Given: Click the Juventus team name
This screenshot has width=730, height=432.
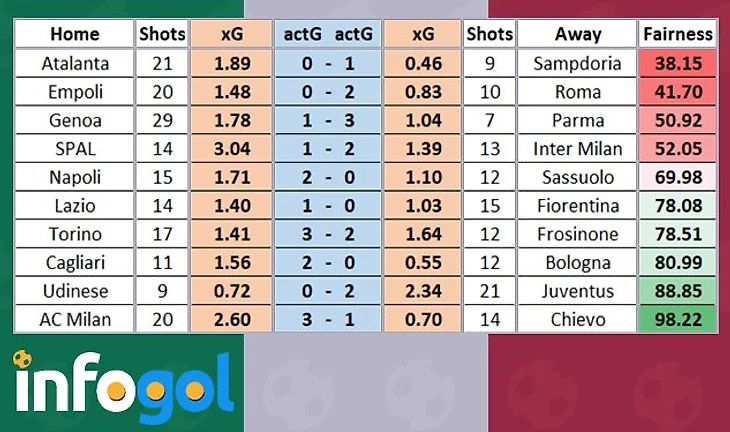Looking at the screenshot, I should tap(577, 291).
